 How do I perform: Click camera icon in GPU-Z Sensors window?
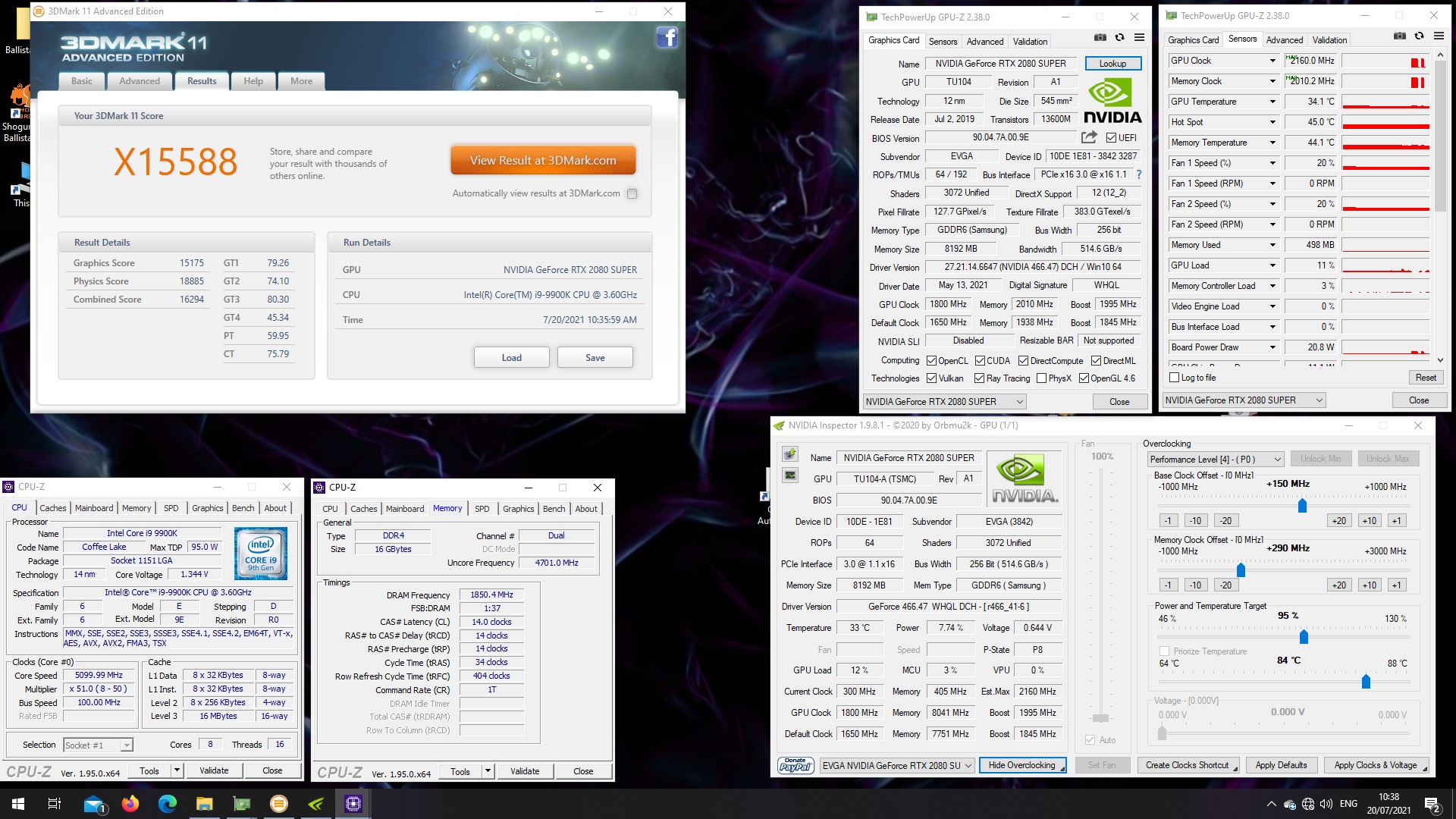(x=1400, y=36)
